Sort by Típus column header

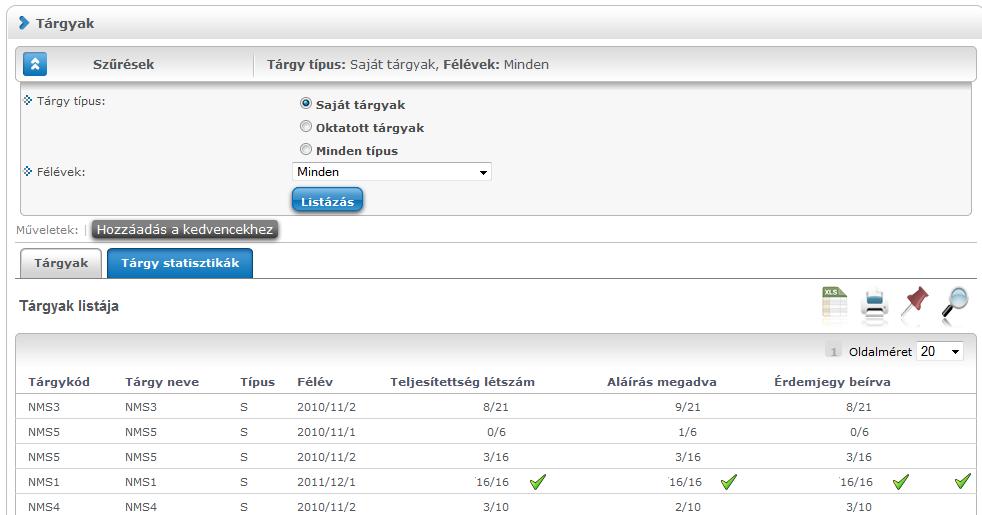[257, 382]
